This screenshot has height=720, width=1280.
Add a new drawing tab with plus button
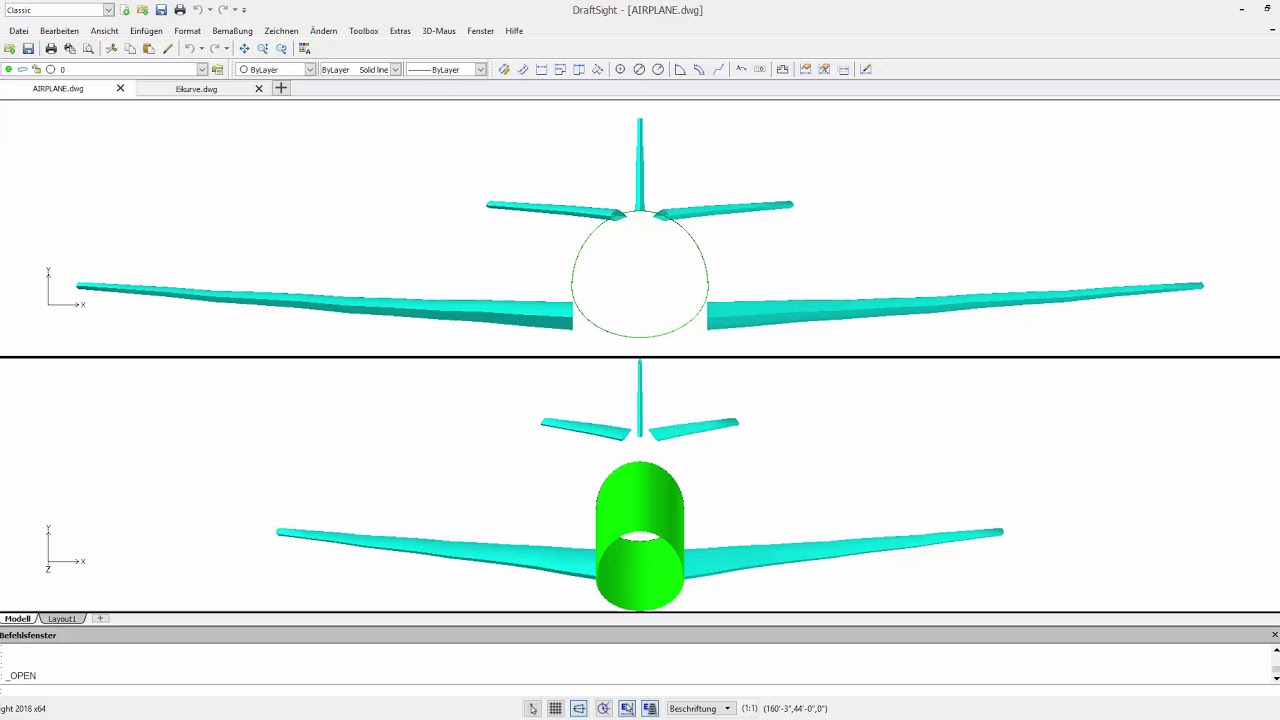tap(281, 88)
